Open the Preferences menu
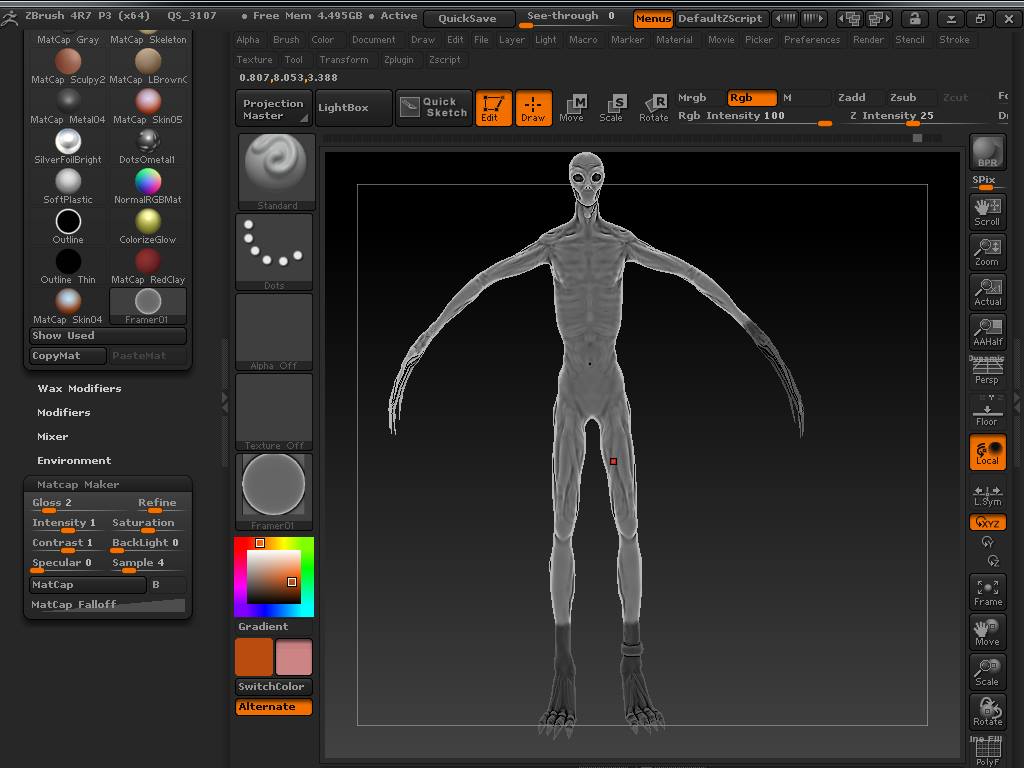This screenshot has width=1024, height=768. coord(811,40)
